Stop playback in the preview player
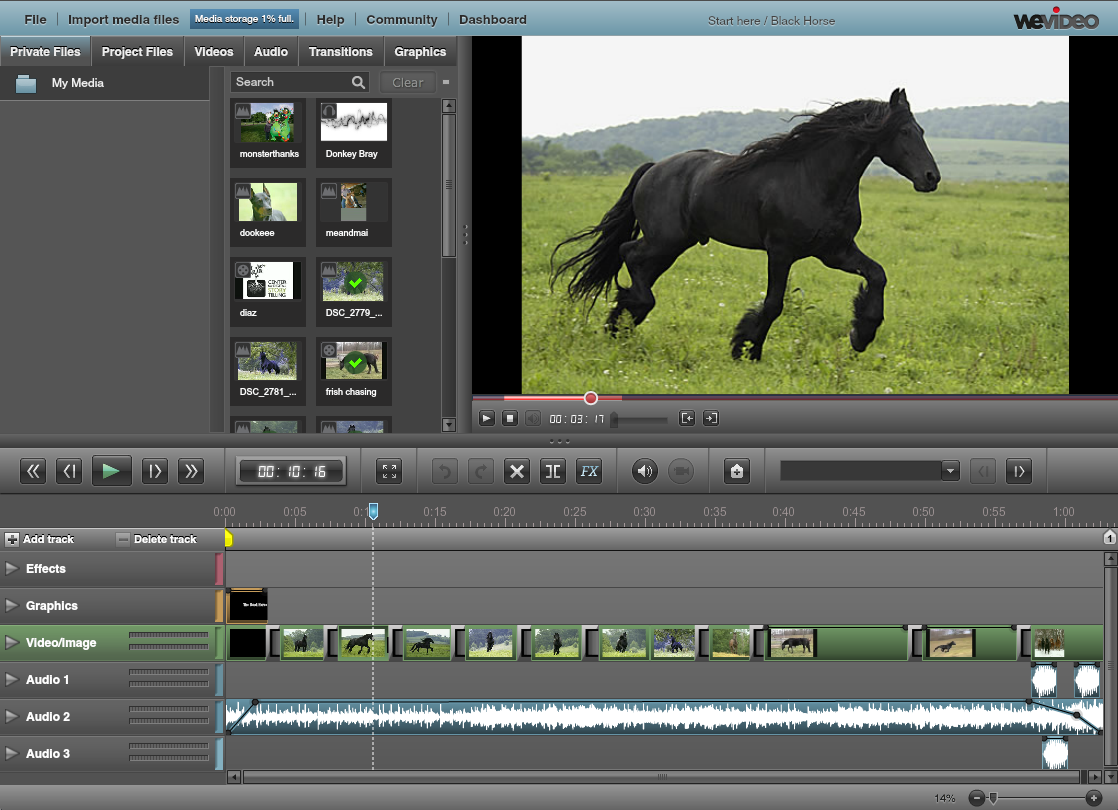Image resolution: width=1118 pixels, height=810 pixels. click(509, 419)
